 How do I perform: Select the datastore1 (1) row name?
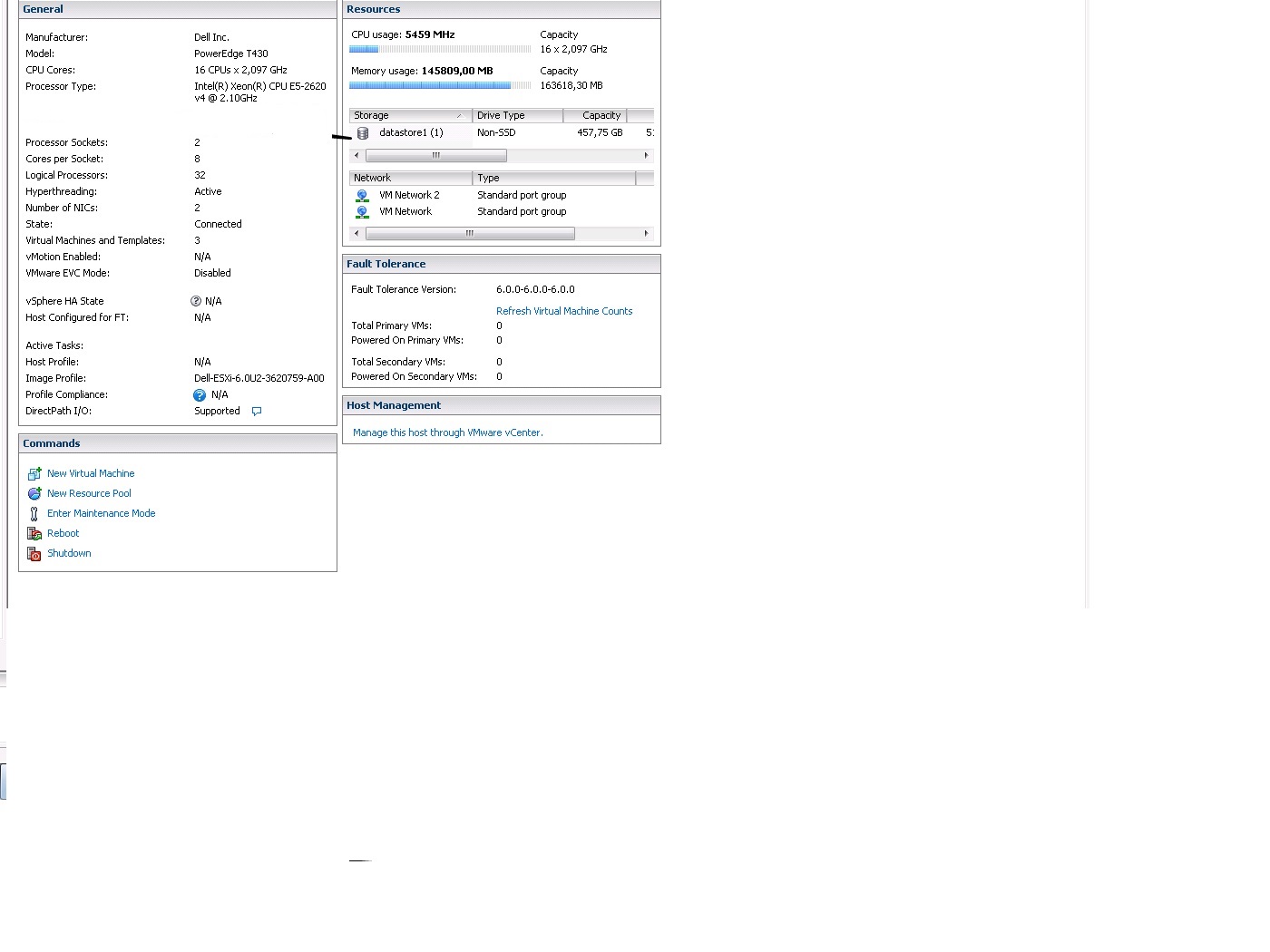pos(411,132)
